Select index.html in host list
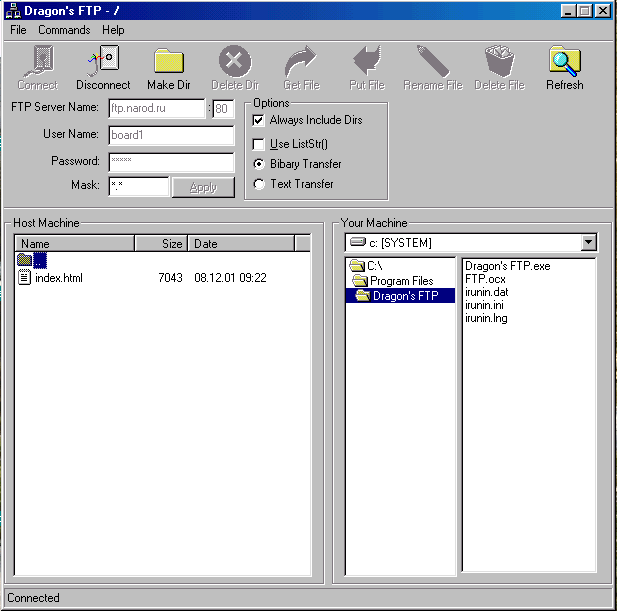The height and width of the screenshot is (611, 617). pos(59,278)
